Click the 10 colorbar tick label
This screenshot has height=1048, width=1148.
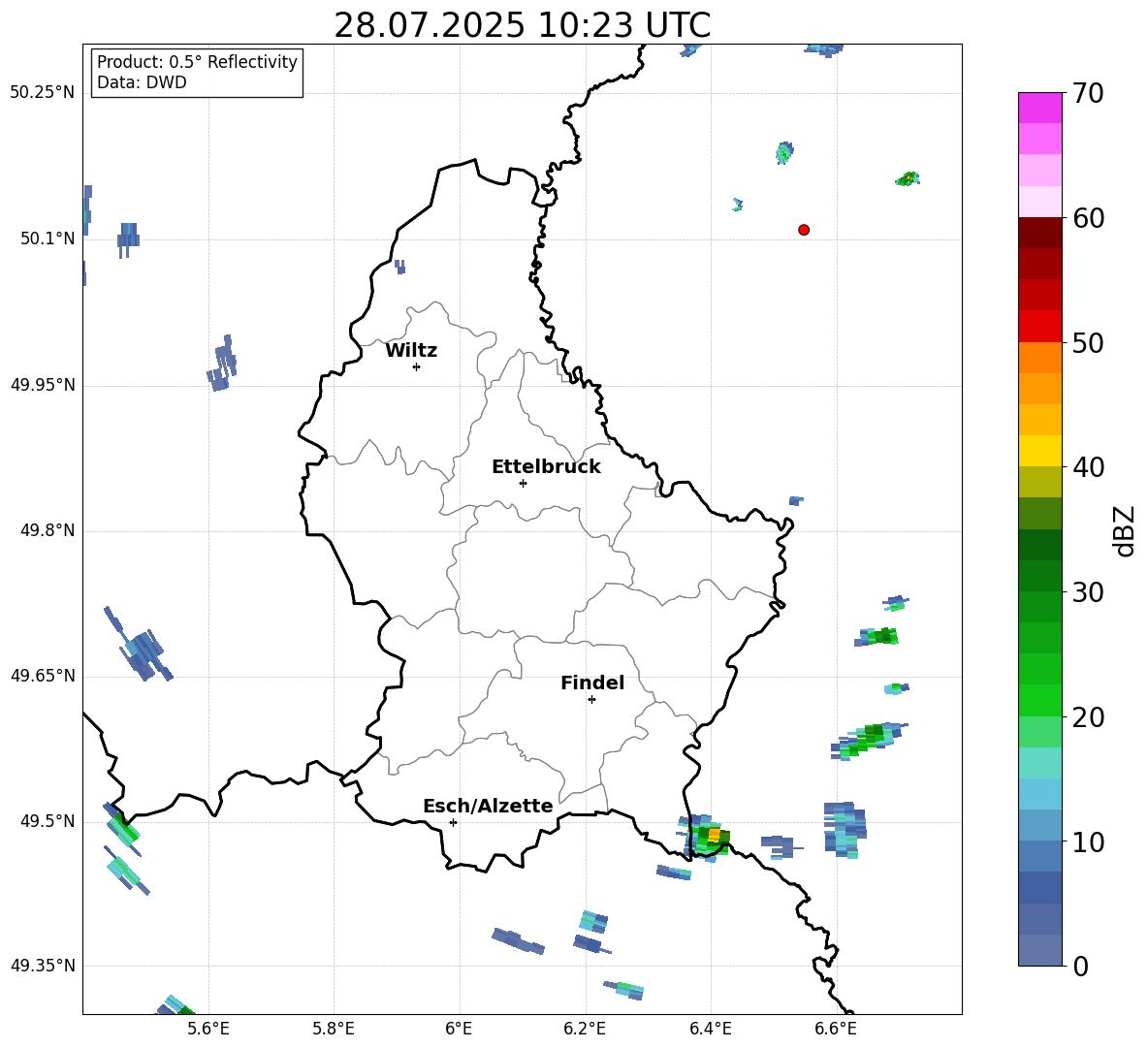(x=1088, y=842)
